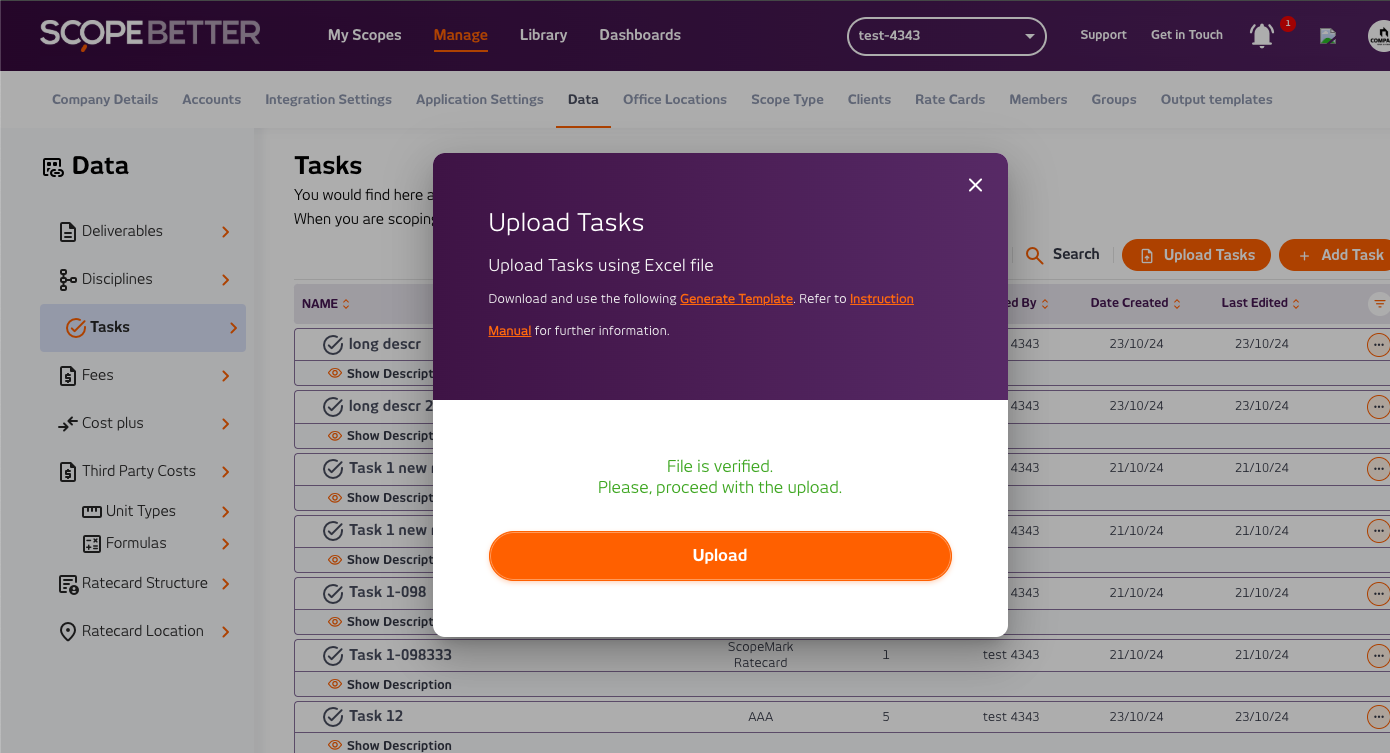Click the Ratecard Location pin icon

(68, 632)
